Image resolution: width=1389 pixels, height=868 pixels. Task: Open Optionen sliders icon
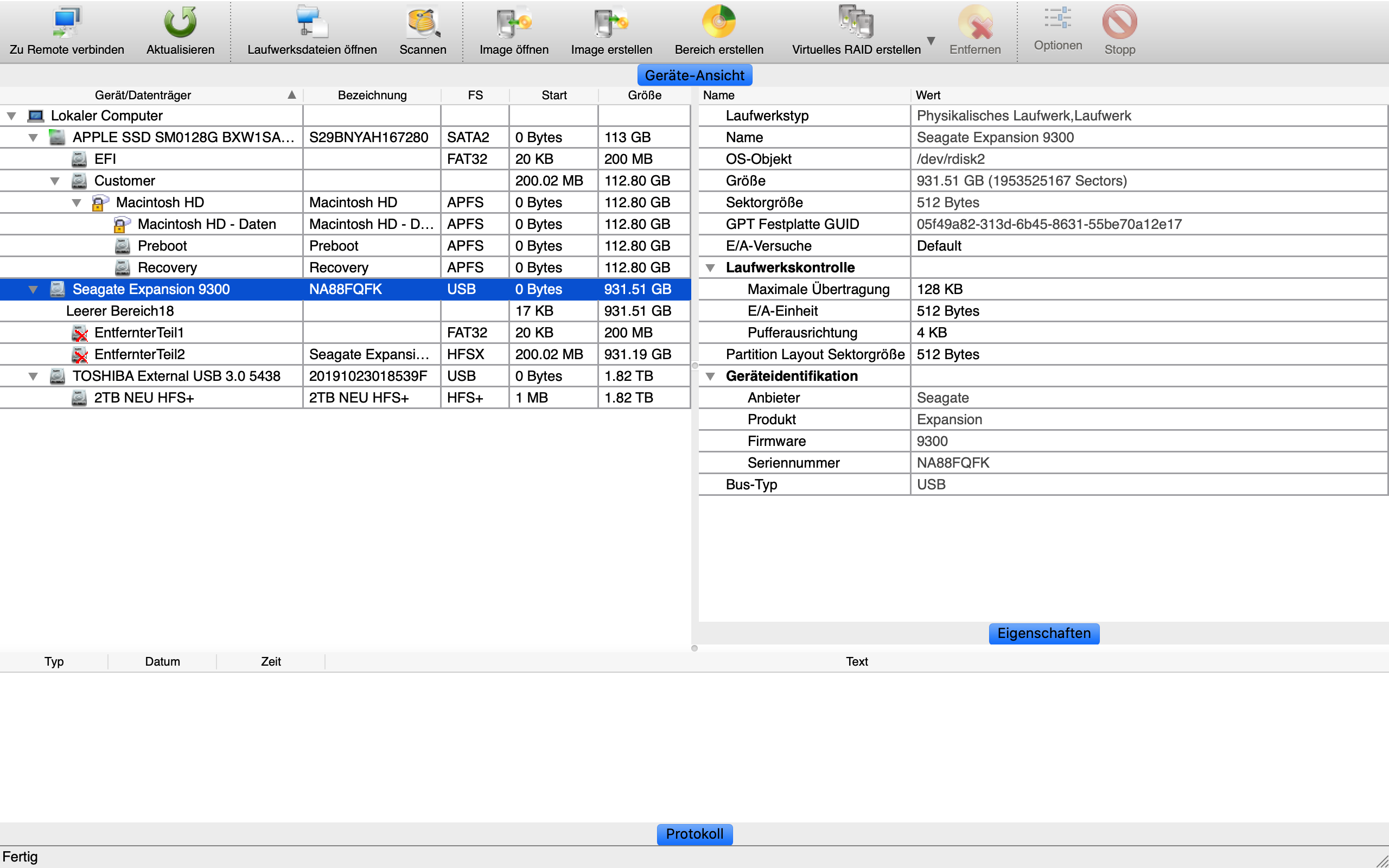(x=1057, y=18)
